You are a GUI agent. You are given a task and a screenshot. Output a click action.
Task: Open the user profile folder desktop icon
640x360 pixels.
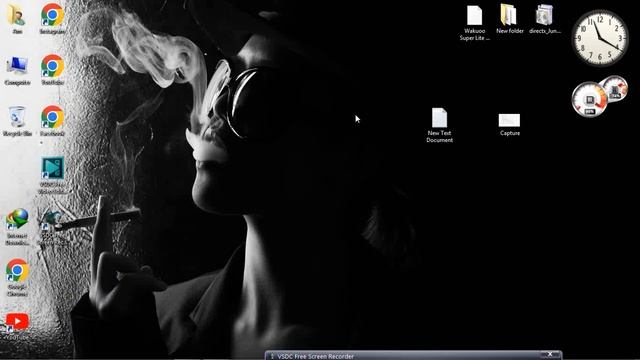pyautogui.click(x=17, y=18)
